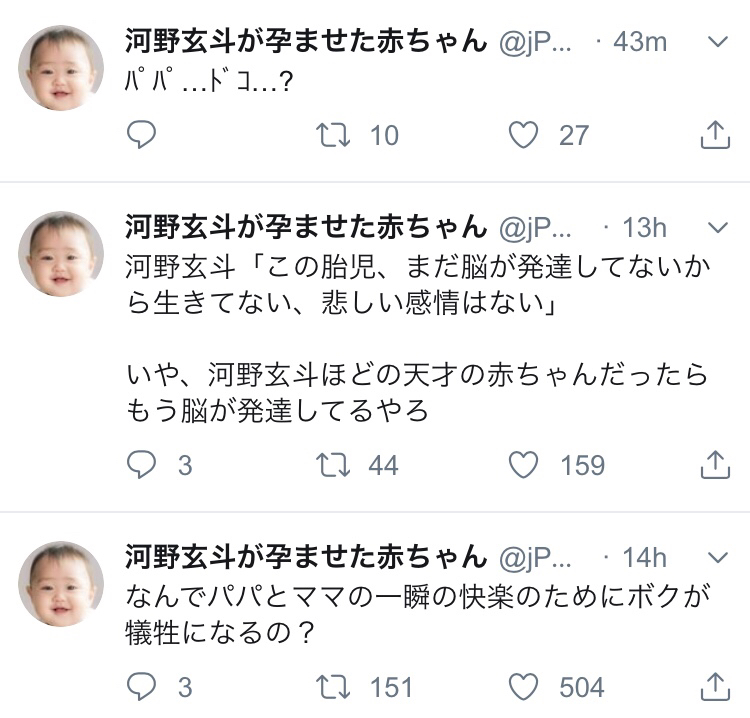Screen dimensions: 750x718
Task: Reply to the 13h tweet
Action: [142, 464]
